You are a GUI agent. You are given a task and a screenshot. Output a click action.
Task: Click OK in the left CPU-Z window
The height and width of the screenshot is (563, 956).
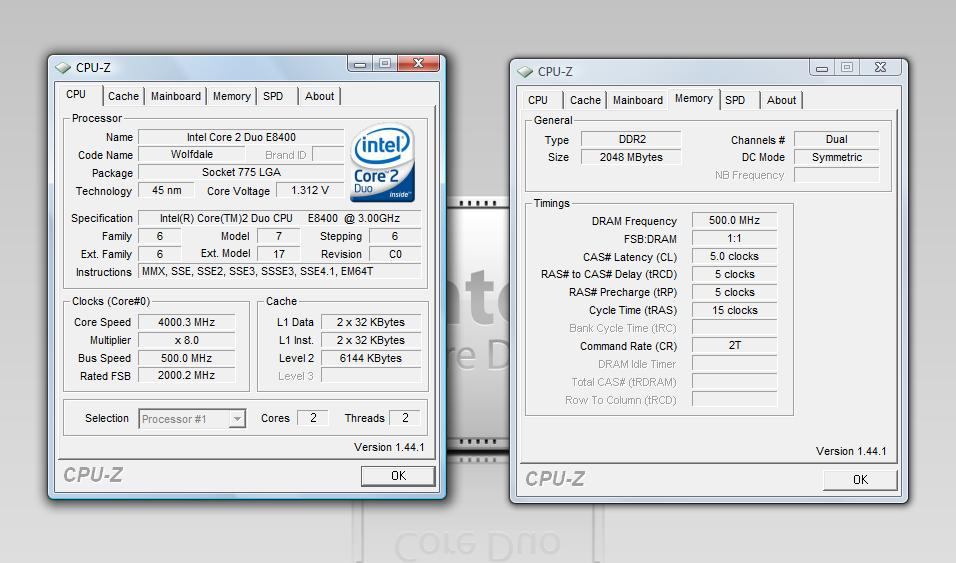coord(398,476)
